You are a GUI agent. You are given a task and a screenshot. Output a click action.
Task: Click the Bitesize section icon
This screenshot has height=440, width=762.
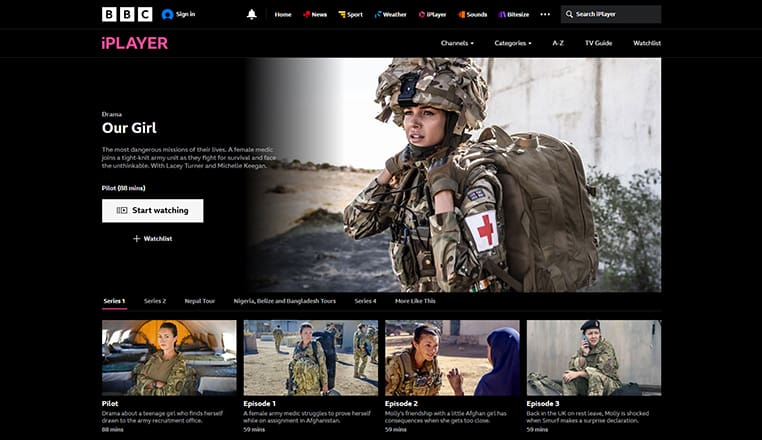502,14
